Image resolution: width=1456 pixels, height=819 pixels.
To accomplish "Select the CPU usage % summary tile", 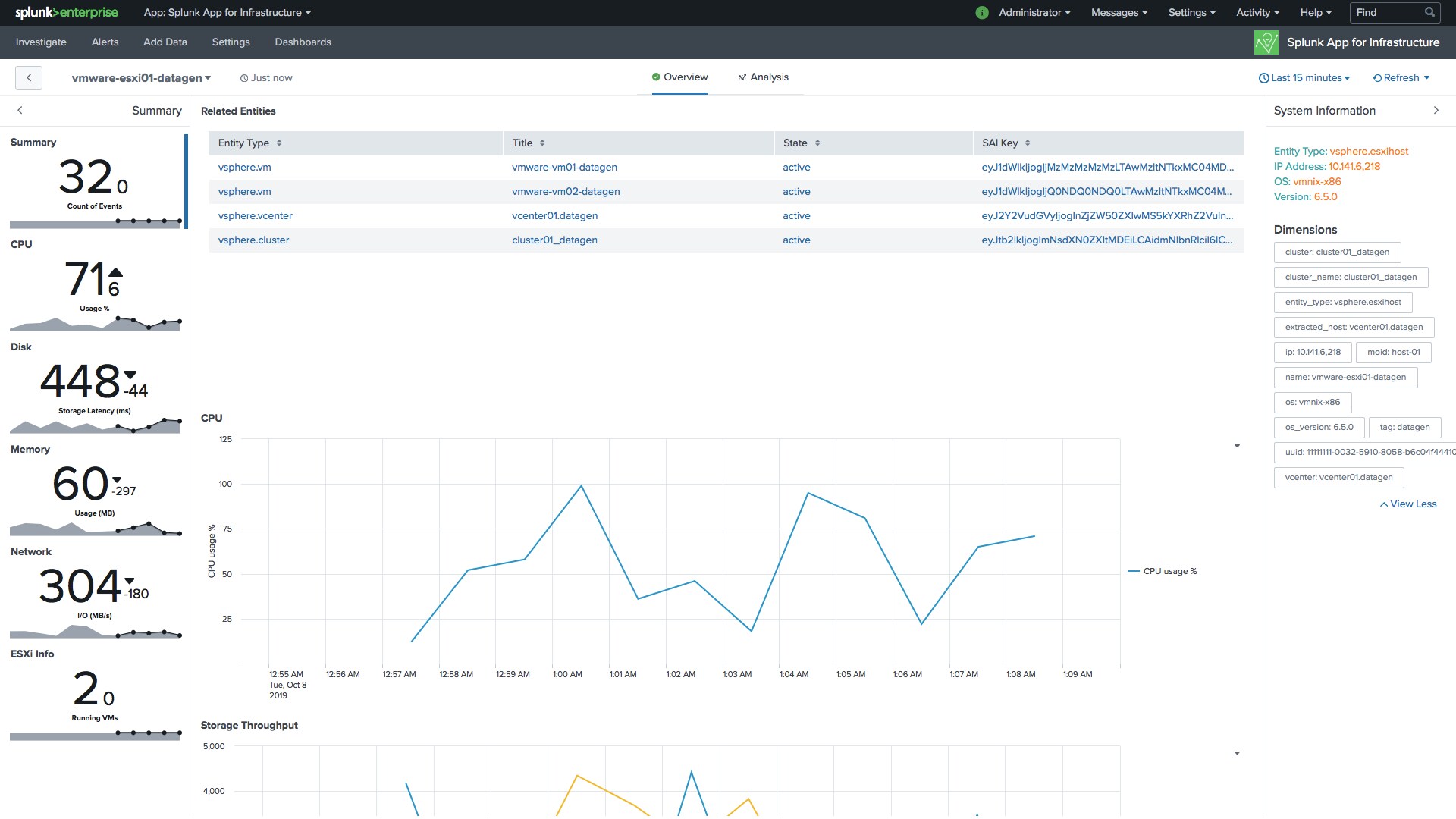I will tap(95, 284).
